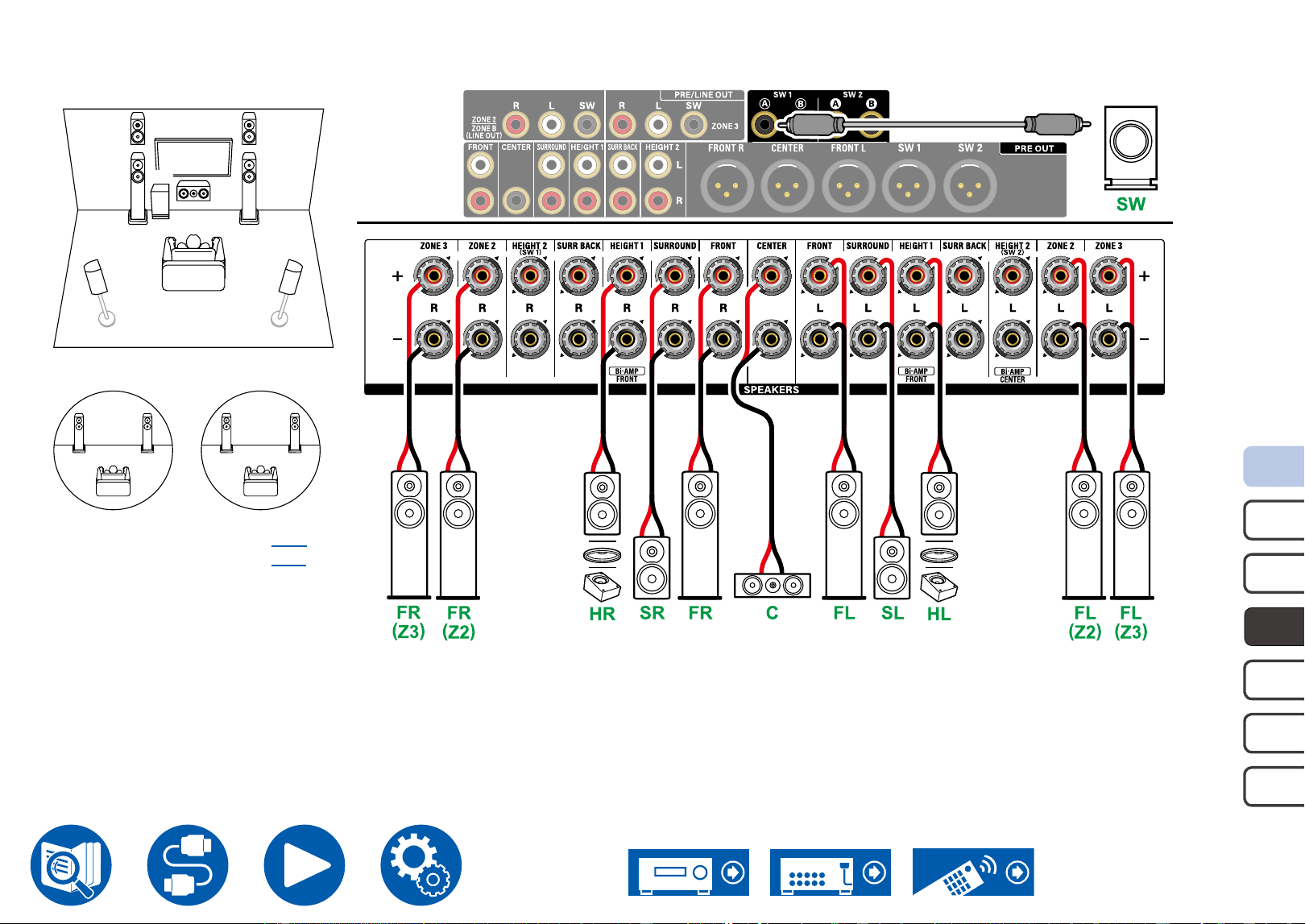This screenshot has width=1305, height=924.
Task: Select the bottom-most empty side tab
Action: pos(1274,786)
